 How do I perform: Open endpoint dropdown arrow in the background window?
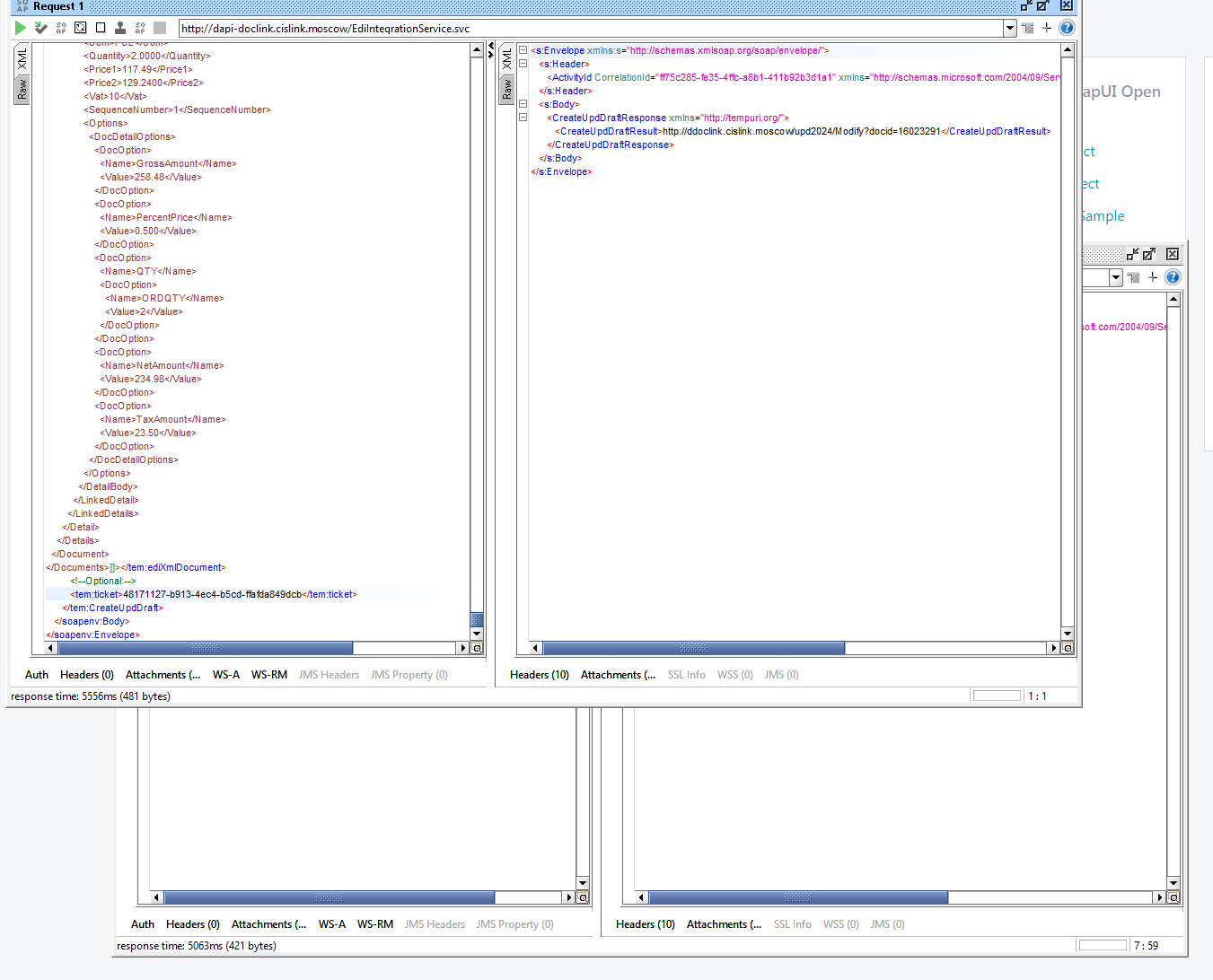click(x=1116, y=277)
